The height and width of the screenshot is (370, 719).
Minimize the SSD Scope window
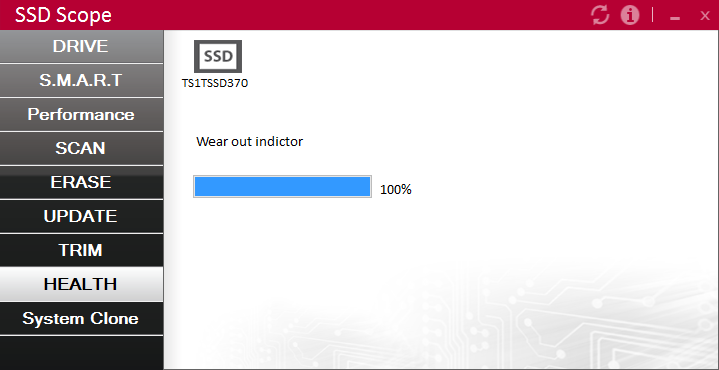coord(675,17)
